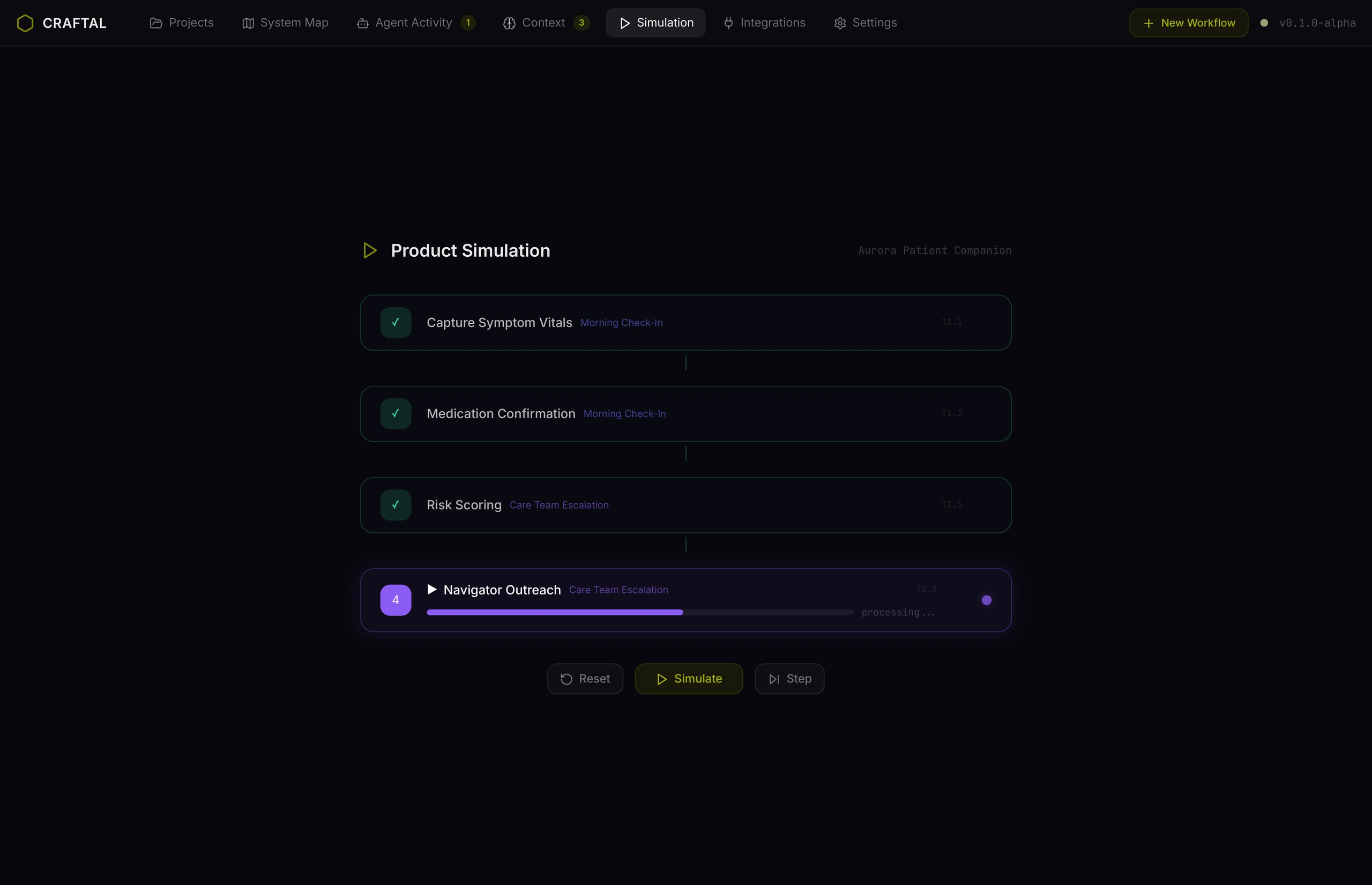The image size is (1372, 885).
Task: Advance the simulation with the Step button
Action: 789,679
